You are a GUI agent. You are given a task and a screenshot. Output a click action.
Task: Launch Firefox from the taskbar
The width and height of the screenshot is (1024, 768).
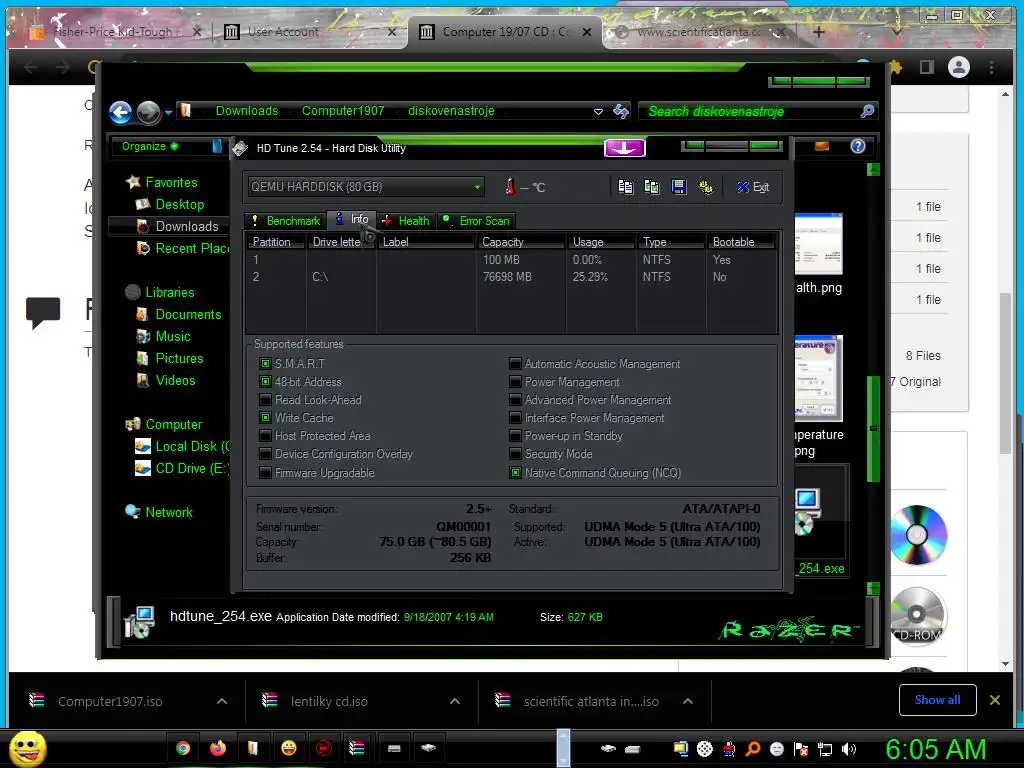point(217,748)
